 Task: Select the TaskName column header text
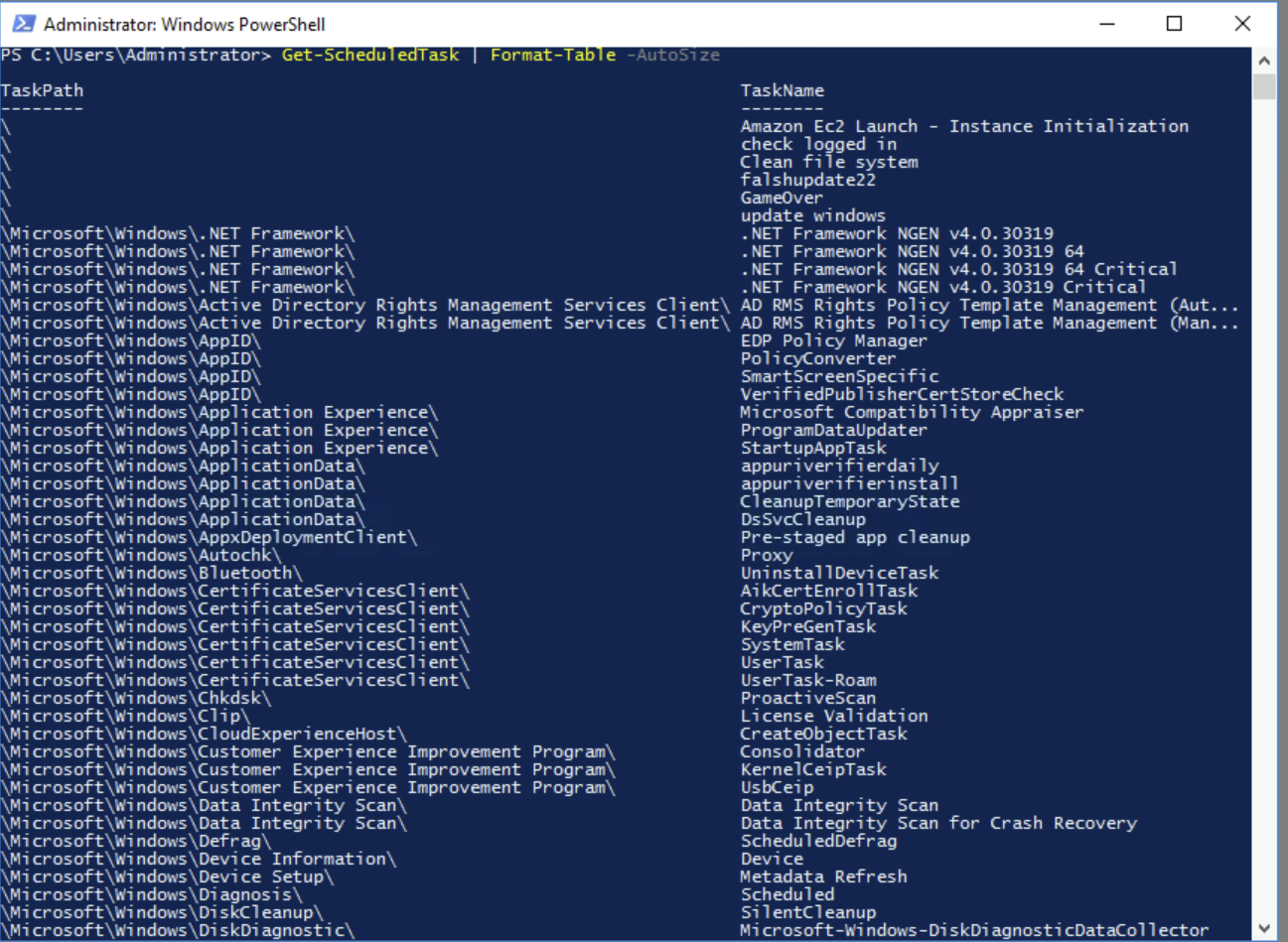coord(783,89)
